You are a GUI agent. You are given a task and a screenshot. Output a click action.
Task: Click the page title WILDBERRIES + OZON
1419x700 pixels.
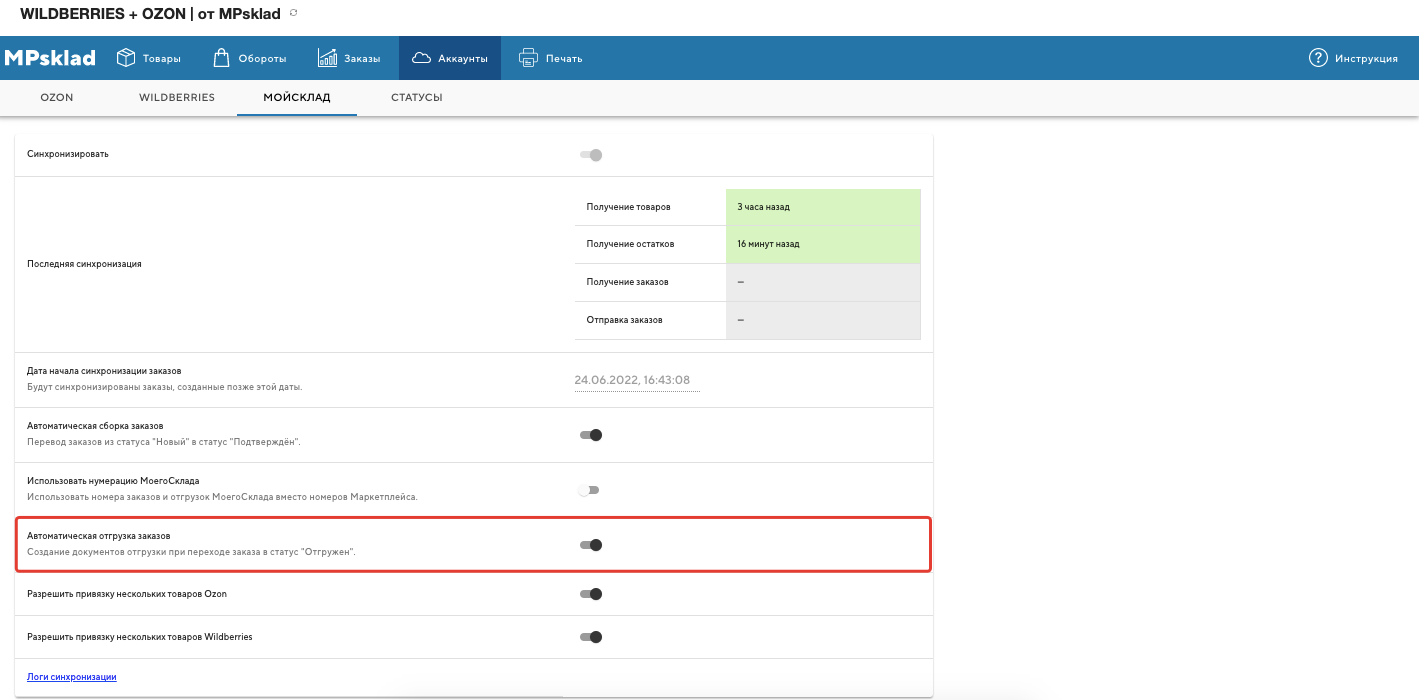150,13
